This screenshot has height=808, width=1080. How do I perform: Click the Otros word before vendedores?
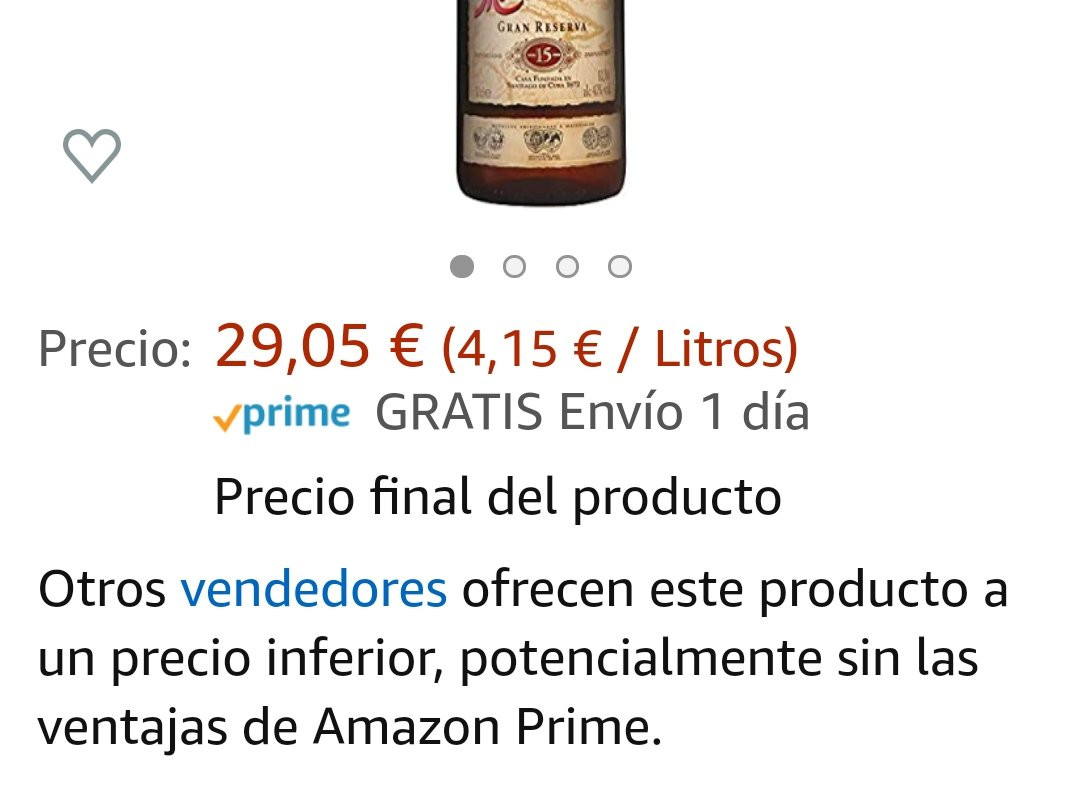102,590
